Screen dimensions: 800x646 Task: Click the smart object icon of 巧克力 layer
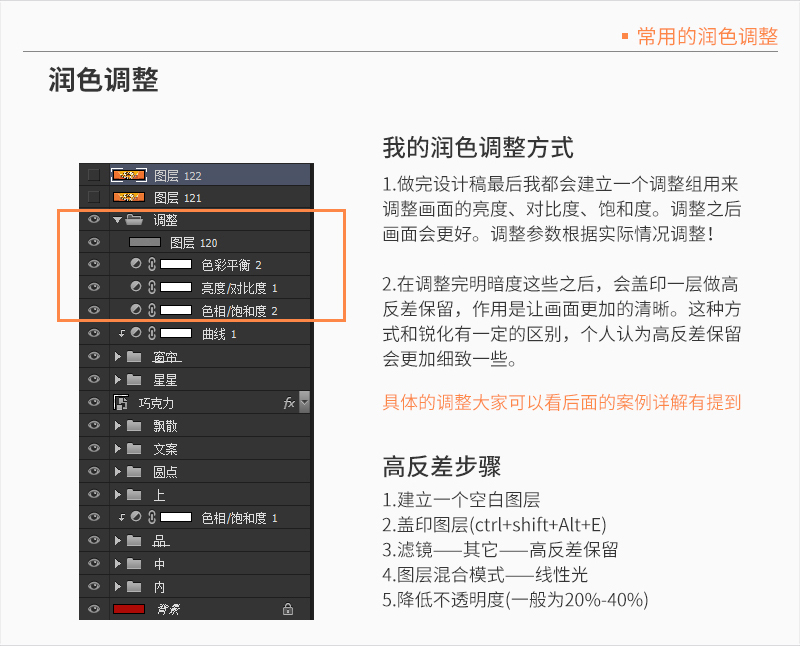pos(122,403)
